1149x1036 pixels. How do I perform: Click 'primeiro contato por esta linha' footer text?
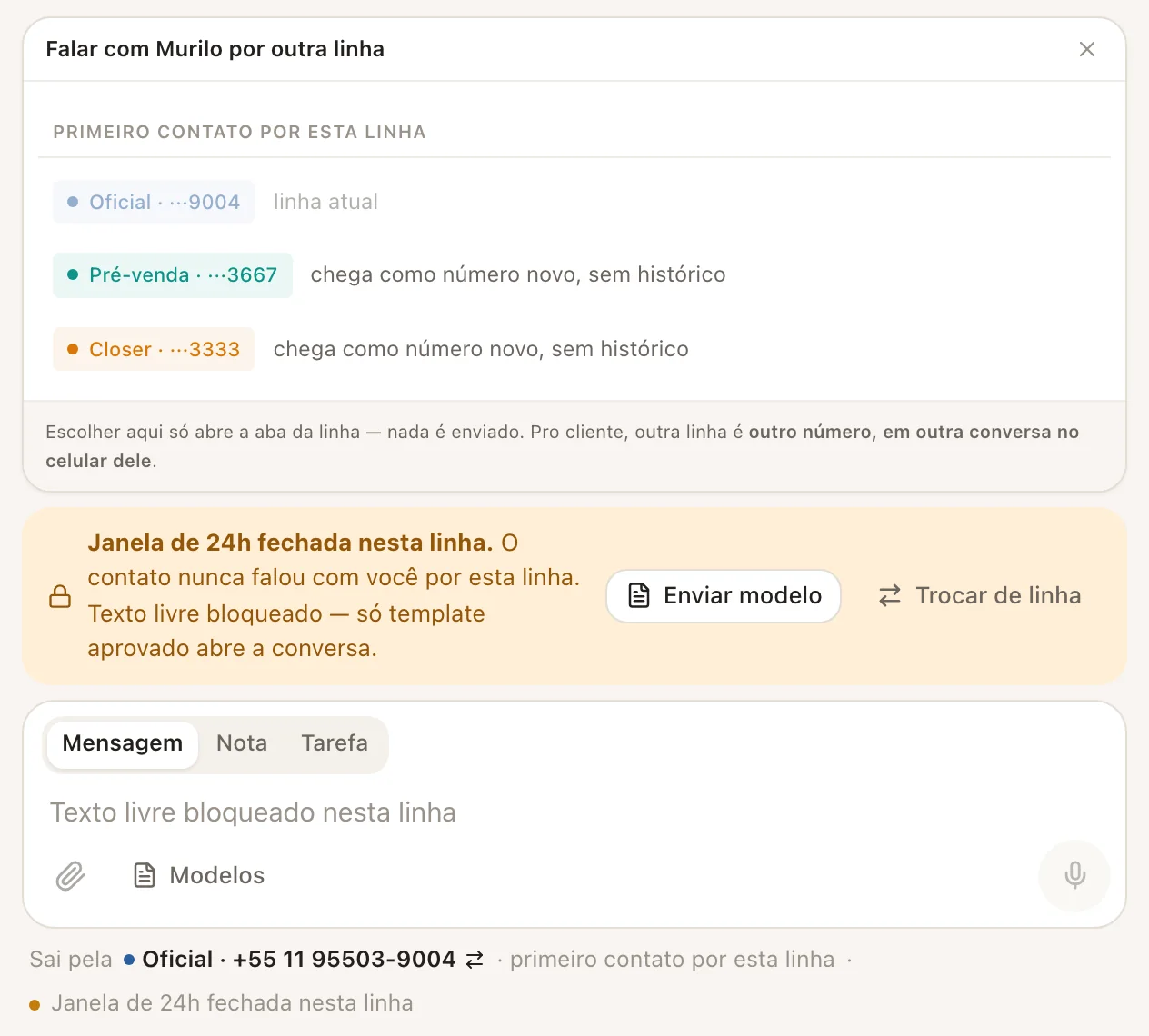click(x=672, y=960)
